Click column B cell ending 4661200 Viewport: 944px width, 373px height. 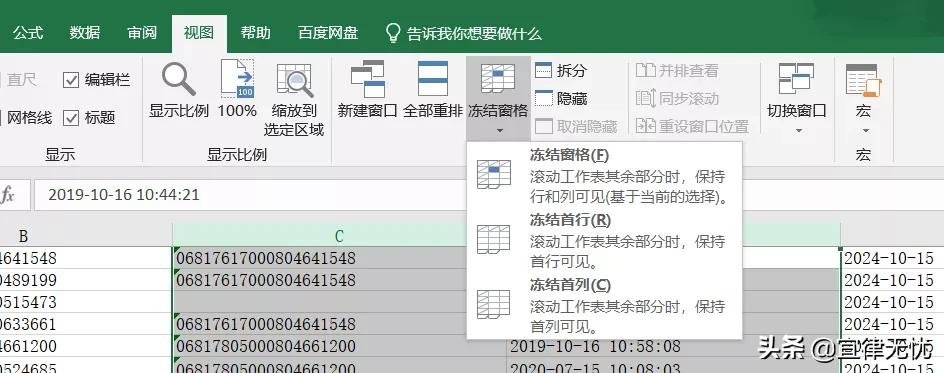pyautogui.click(x=86, y=346)
